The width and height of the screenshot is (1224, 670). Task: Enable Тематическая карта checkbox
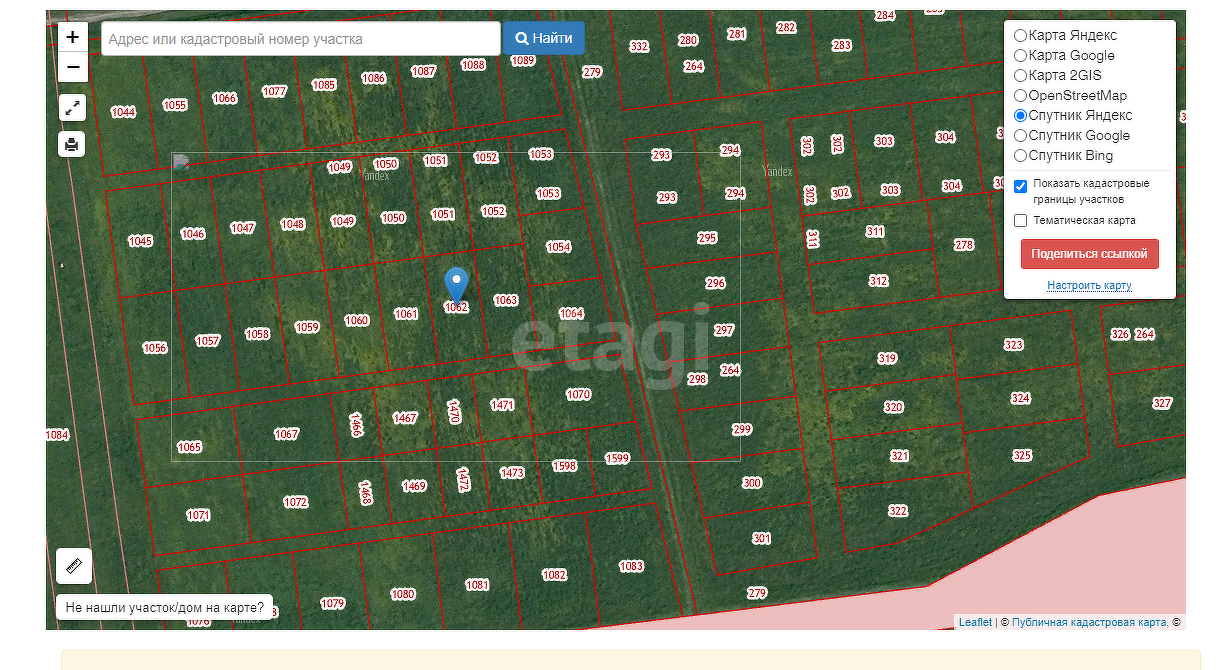pyautogui.click(x=1020, y=220)
